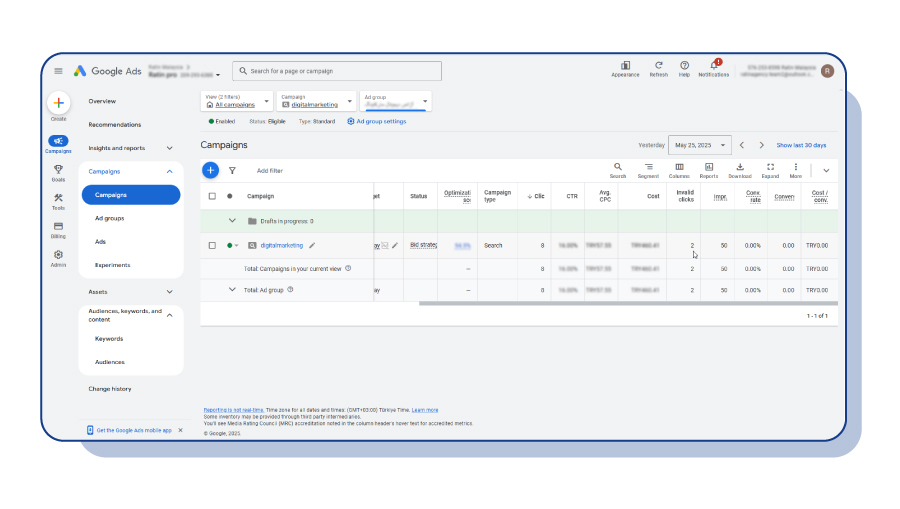Click the horizontal table scrollbar

tap(628, 304)
